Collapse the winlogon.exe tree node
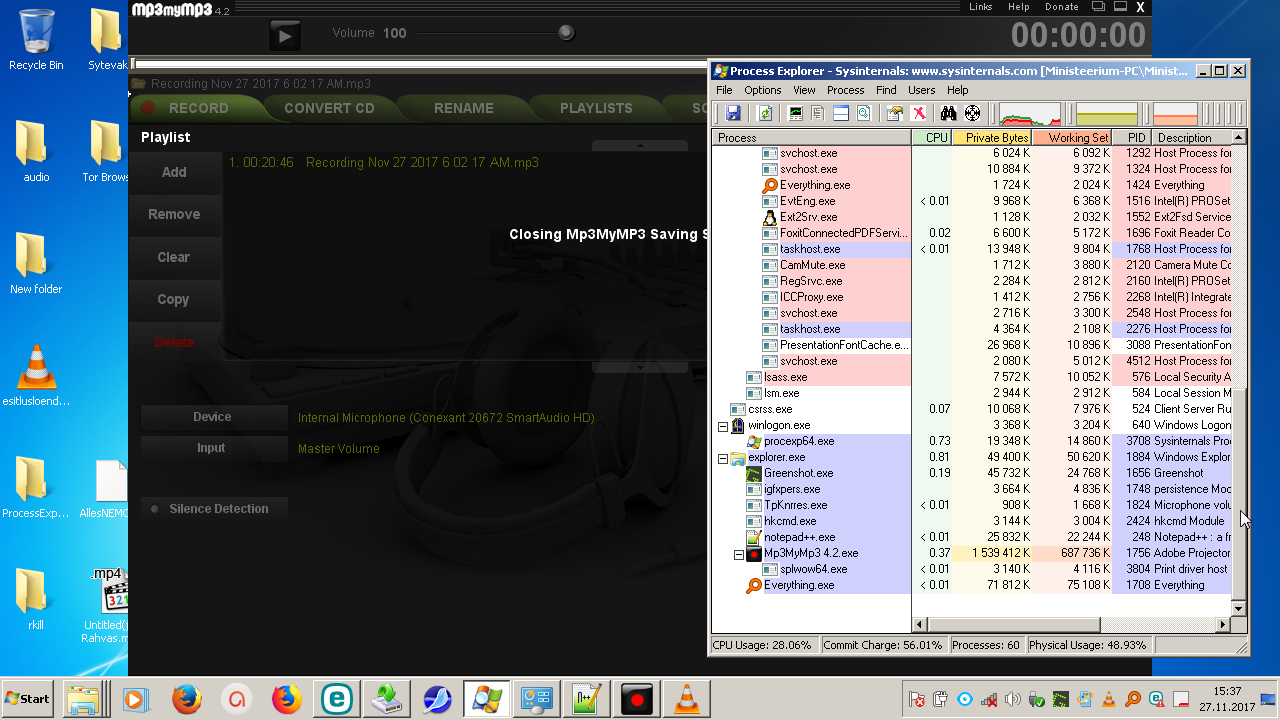1280x720 pixels. coord(723,426)
